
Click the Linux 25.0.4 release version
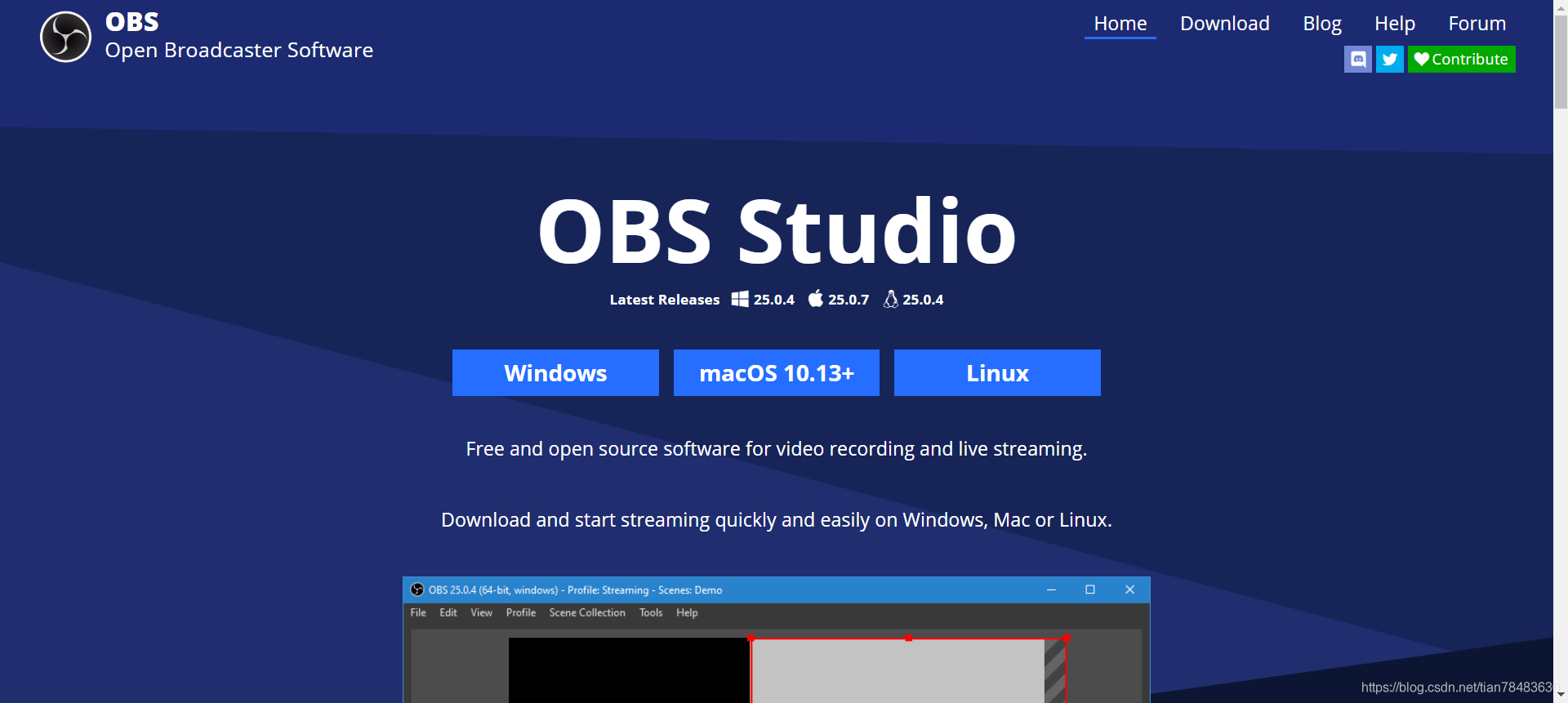(923, 300)
